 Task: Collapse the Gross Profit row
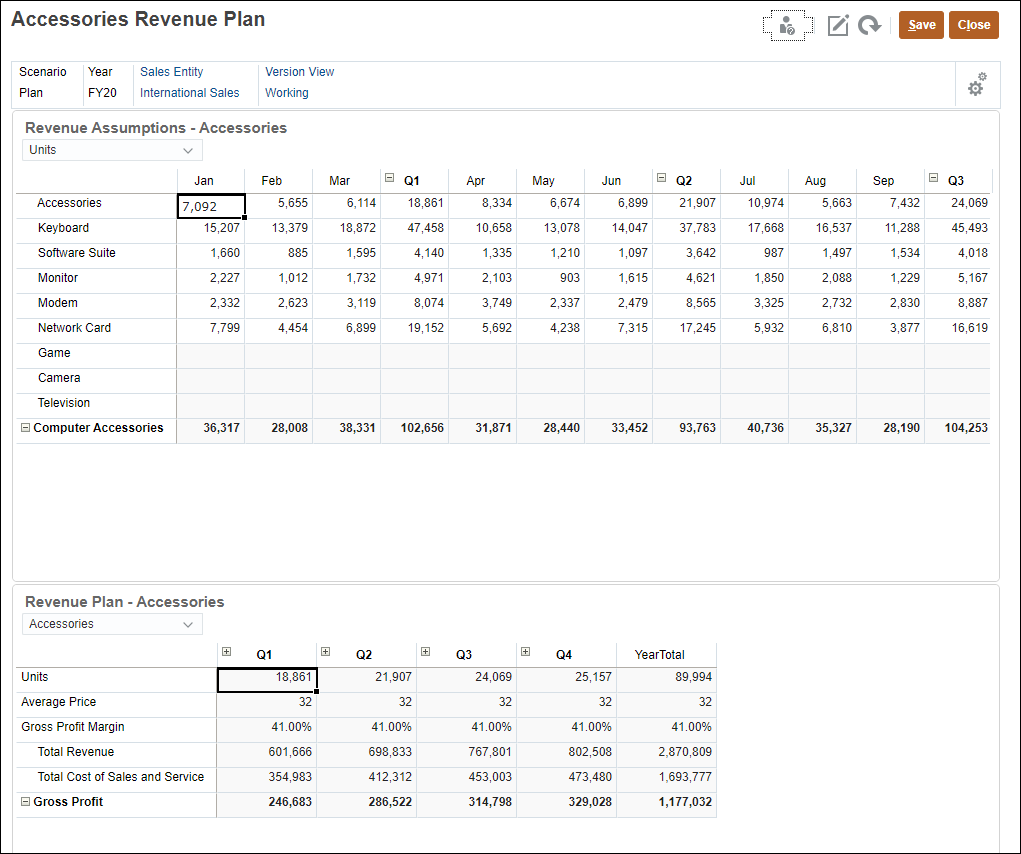[24, 802]
